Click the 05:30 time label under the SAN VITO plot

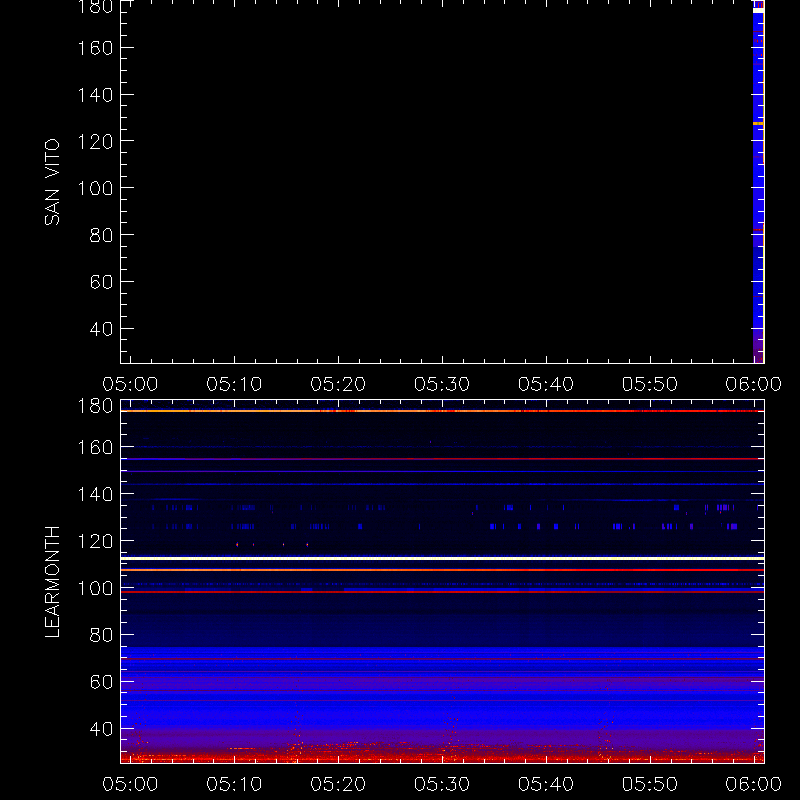(x=442, y=384)
